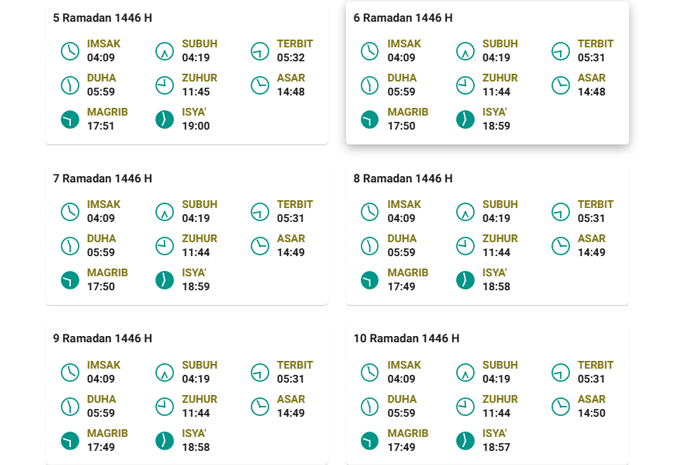This screenshot has height=465, width=700.
Task: Click the Magrib icon on 10 Ramadan card
Action: coord(370,440)
